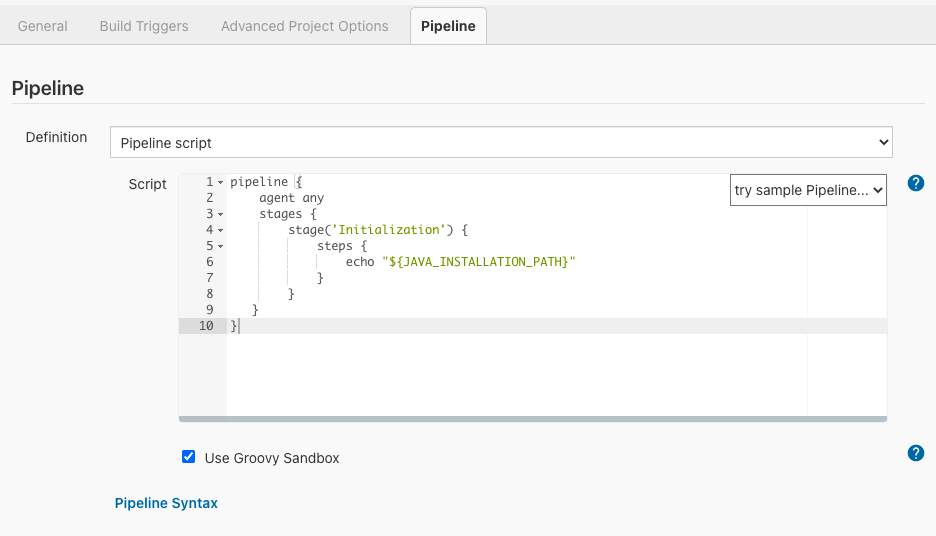Click line number 10 in editor gutter
The width and height of the screenshot is (936, 536).
click(x=206, y=326)
